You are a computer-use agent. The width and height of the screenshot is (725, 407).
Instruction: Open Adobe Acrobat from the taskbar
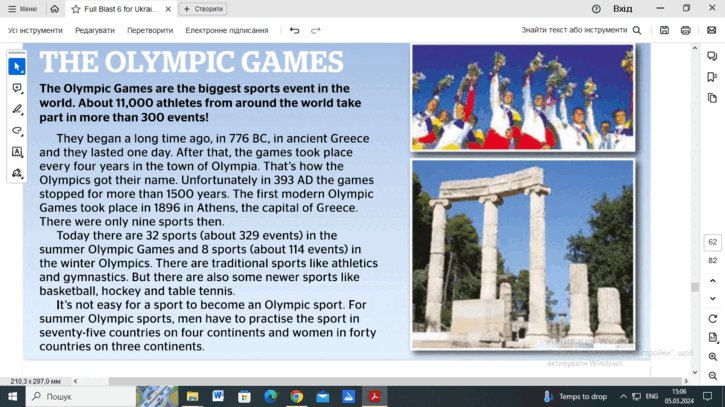click(375, 396)
